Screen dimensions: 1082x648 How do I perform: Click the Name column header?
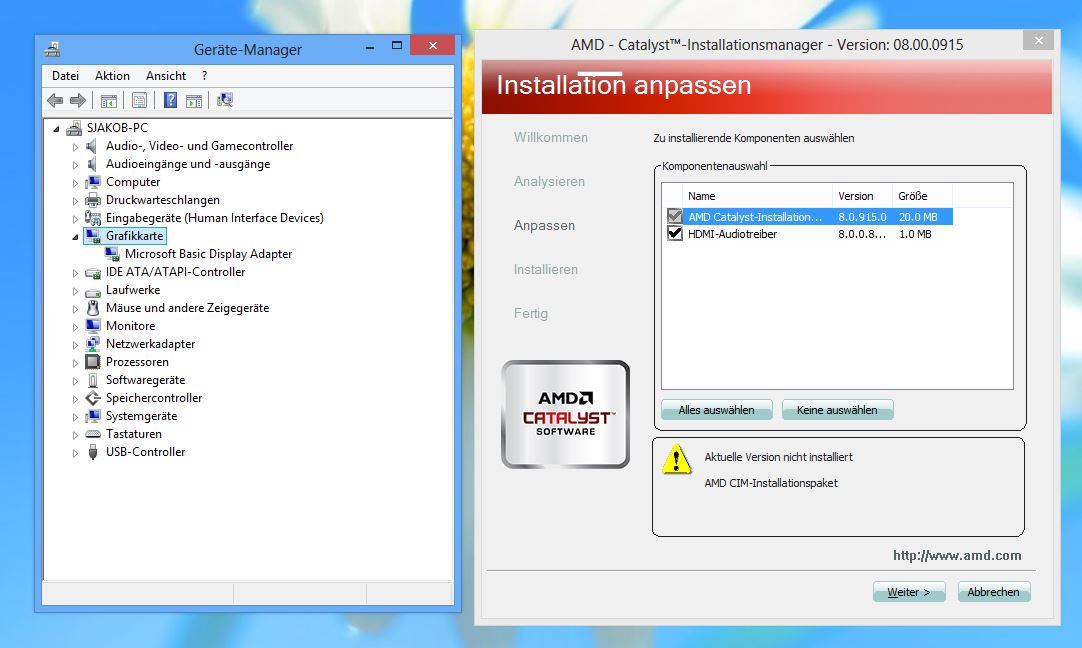(x=757, y=196)
